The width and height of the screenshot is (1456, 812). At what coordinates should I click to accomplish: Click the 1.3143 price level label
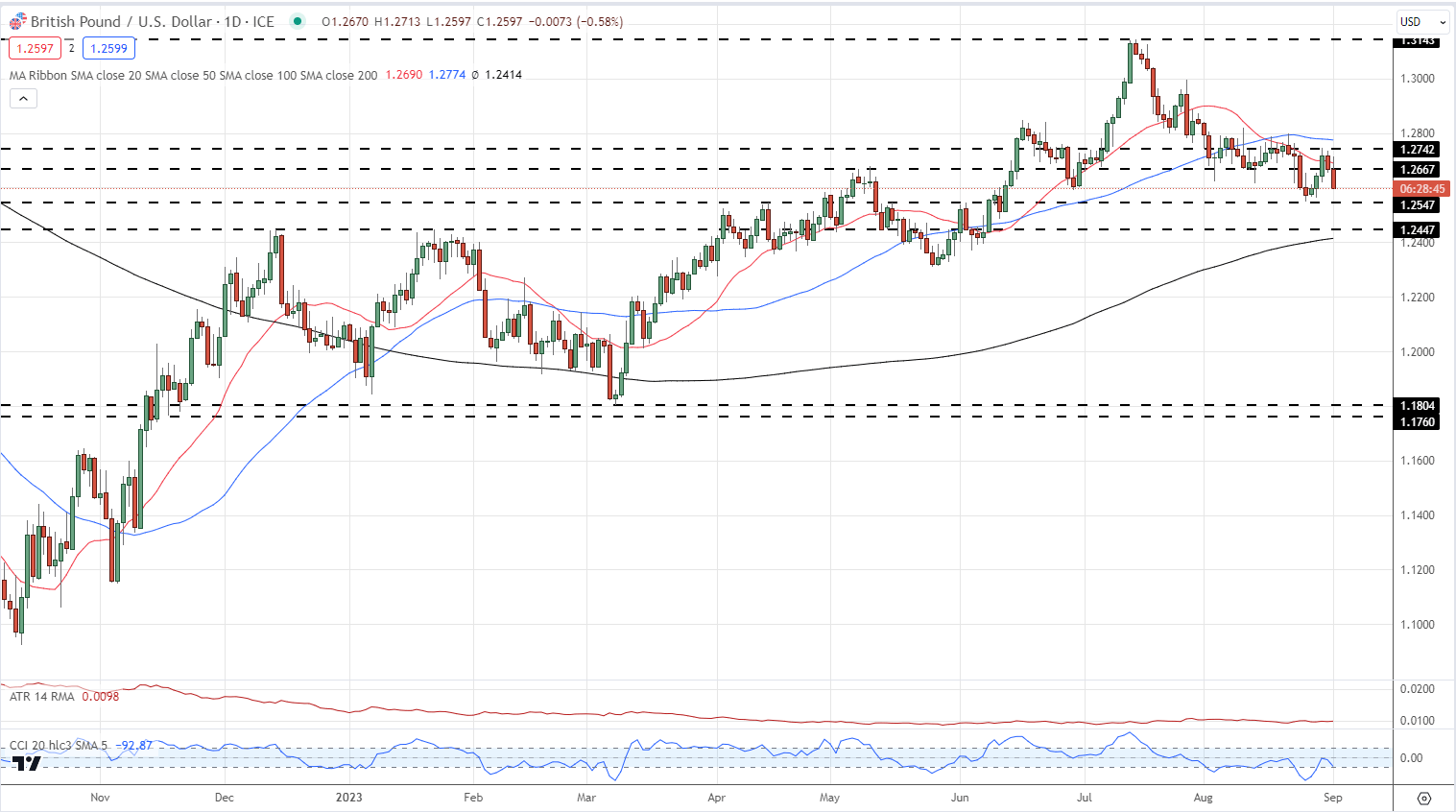pos(1418,41)
